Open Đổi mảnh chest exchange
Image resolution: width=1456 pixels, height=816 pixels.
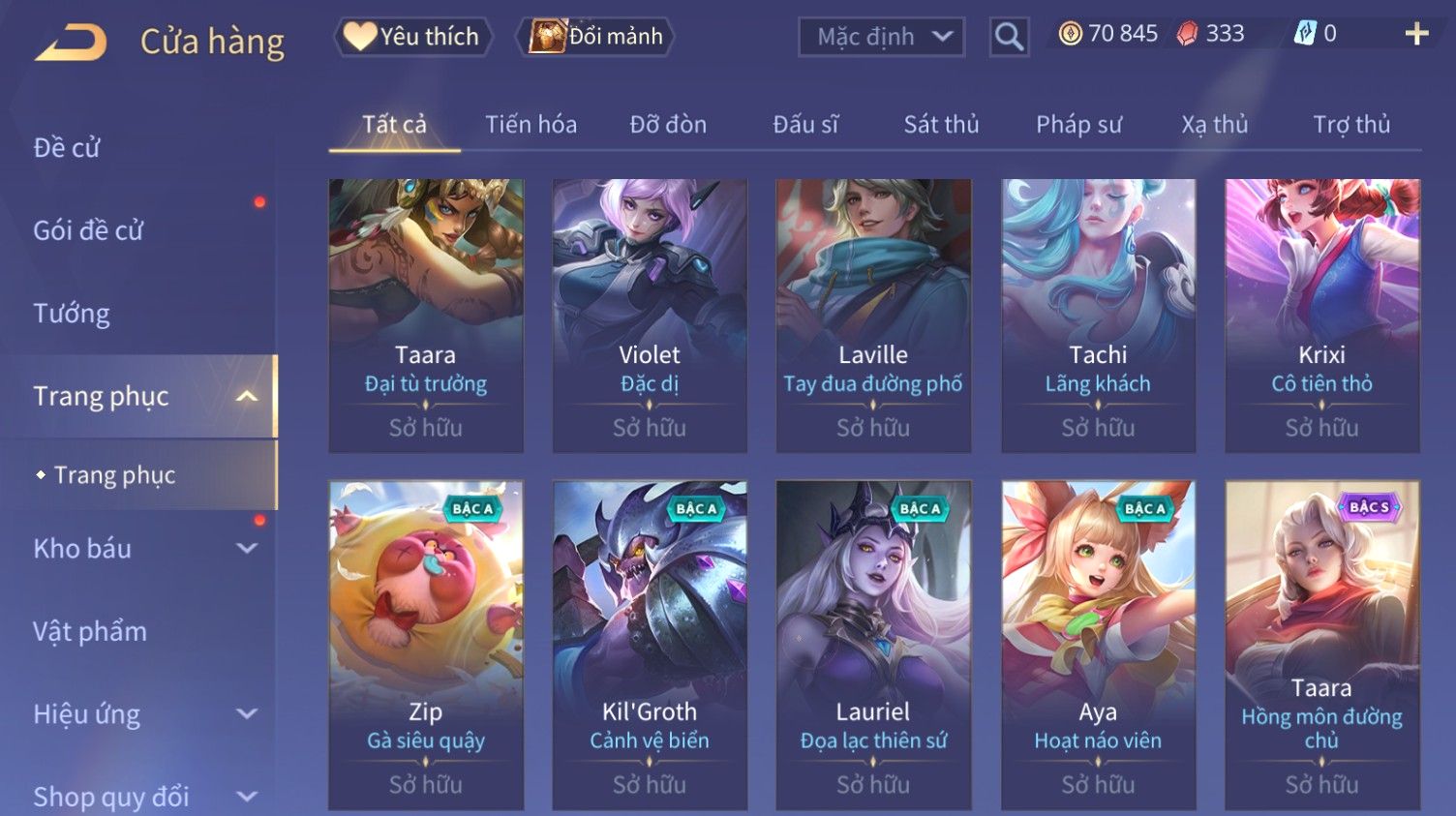596,37
